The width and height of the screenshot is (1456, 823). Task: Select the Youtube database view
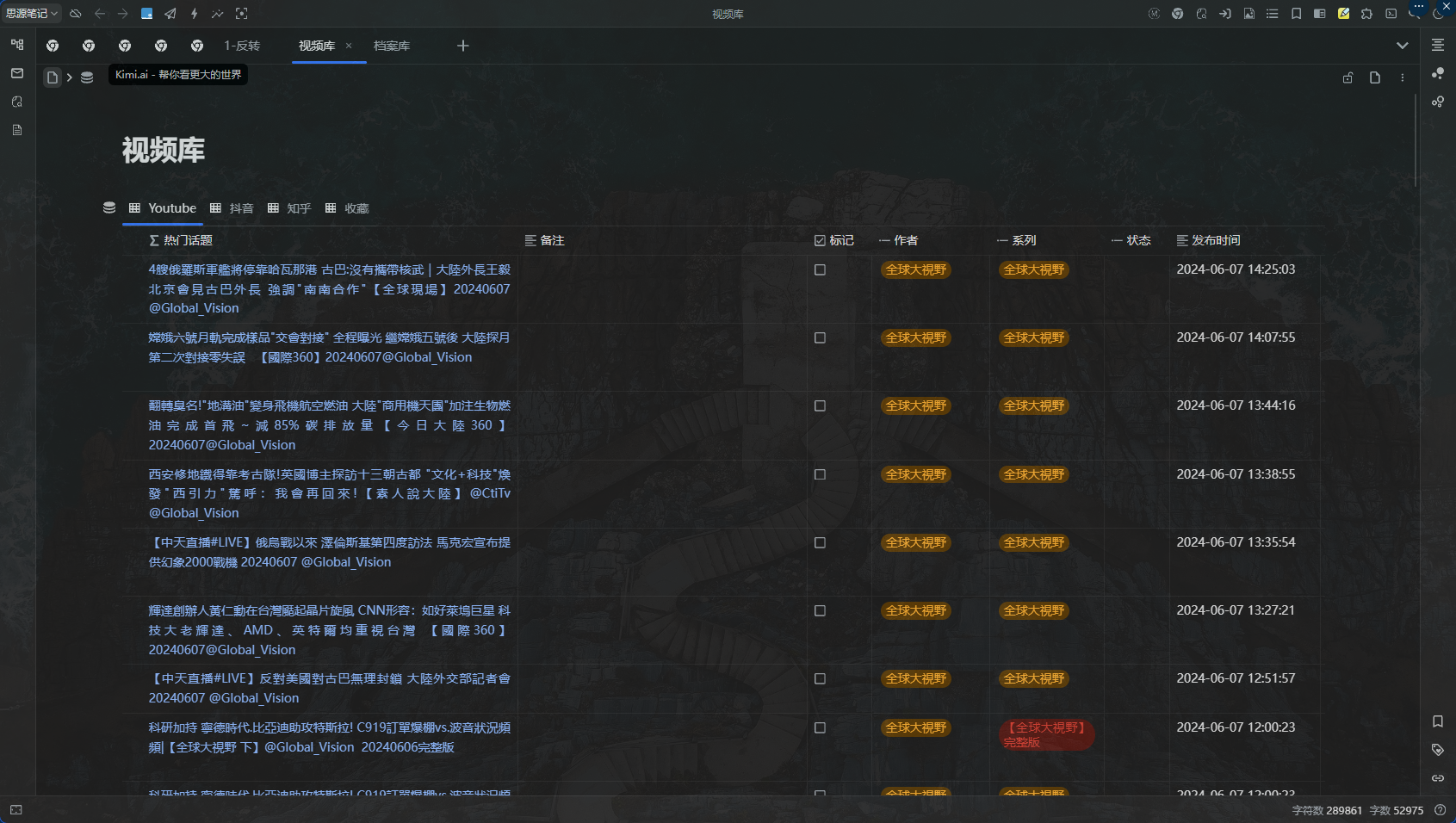pos(163,208)
